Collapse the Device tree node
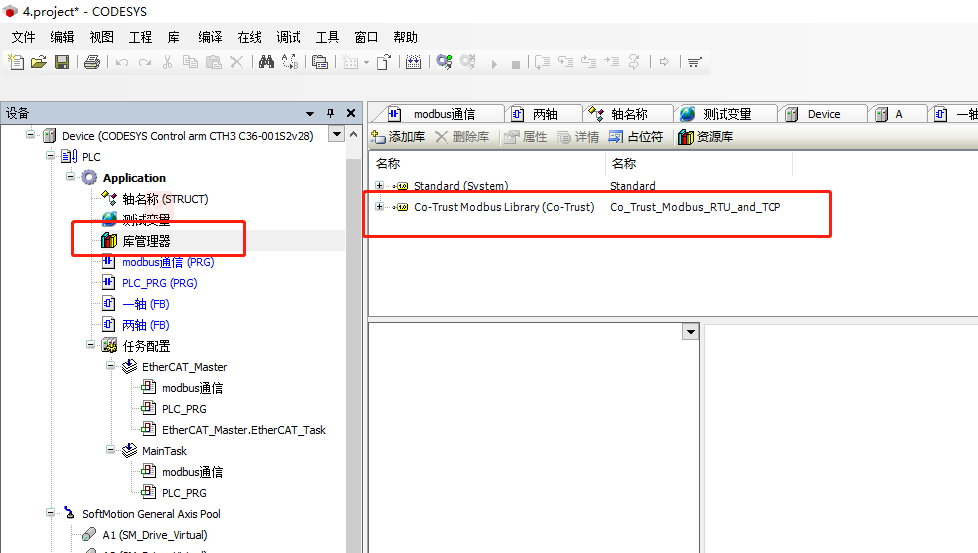978x553 pixels. click(x=30, y=135)
